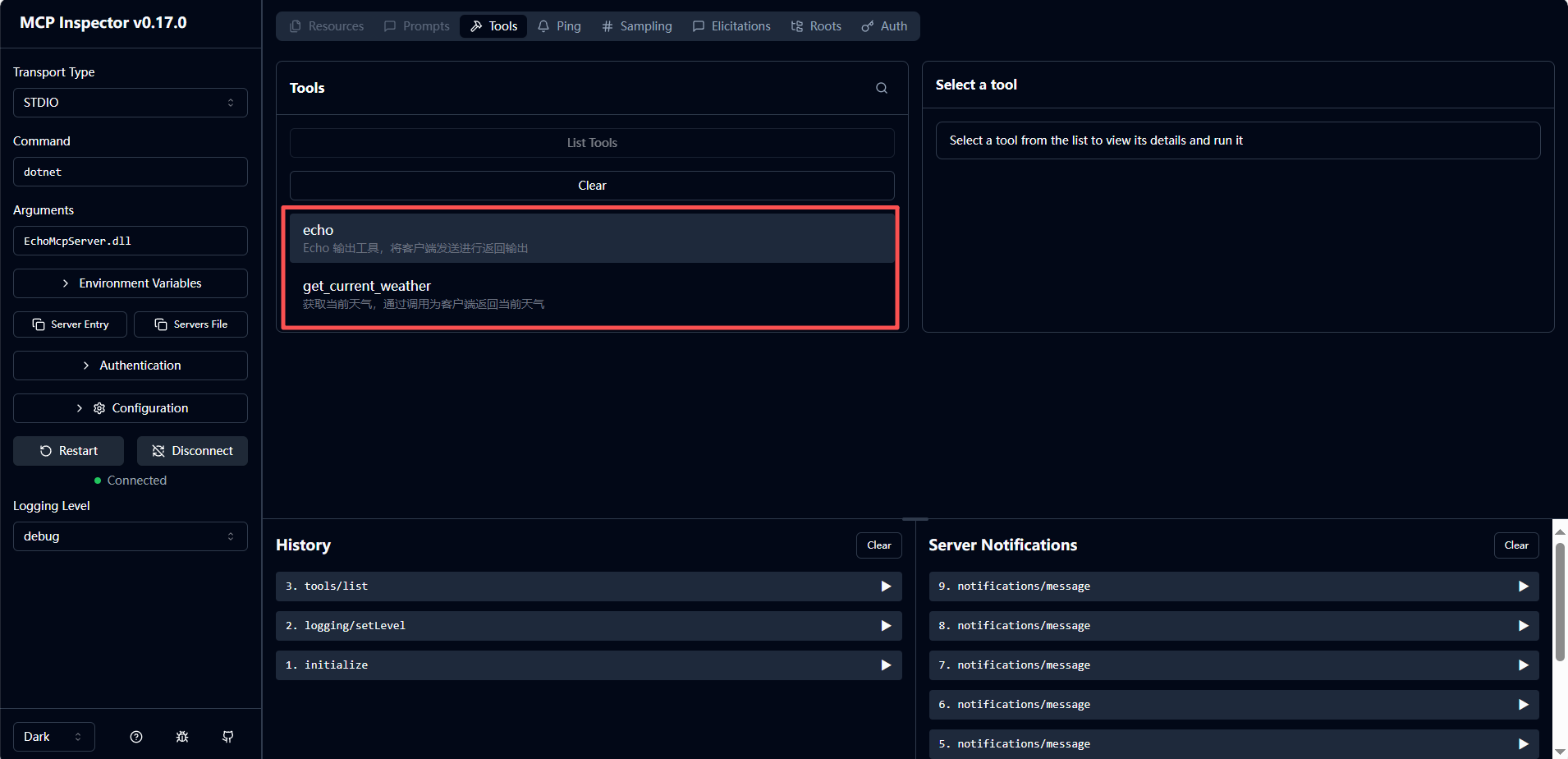Screen dimensions: 1568x759
Task: Click Clear button below List Tools
Action: coord(592,186)
